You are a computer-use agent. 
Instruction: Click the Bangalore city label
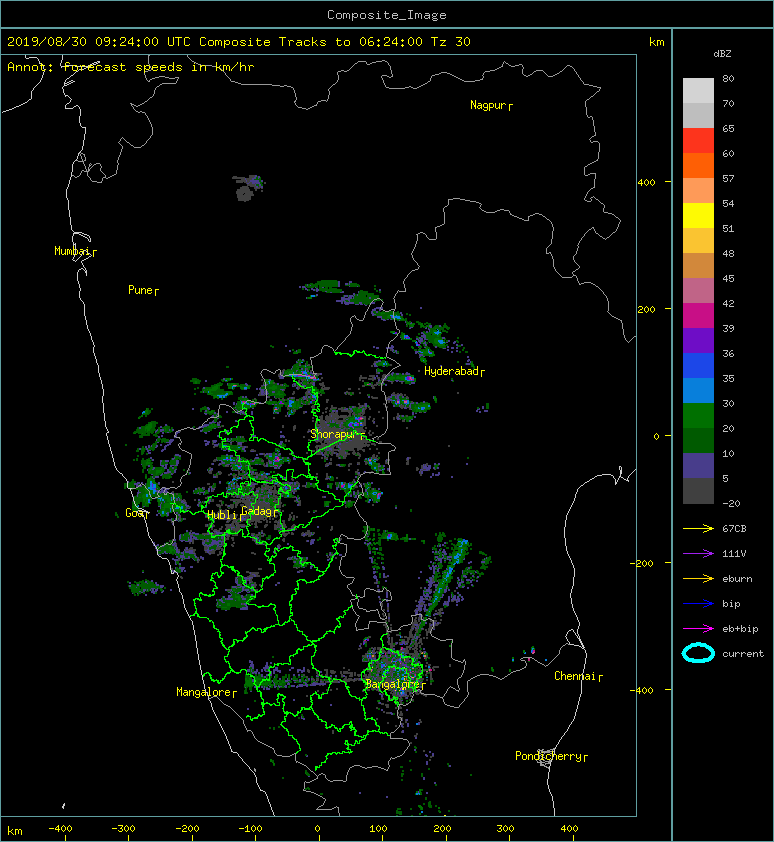click(x=393, y=684)
